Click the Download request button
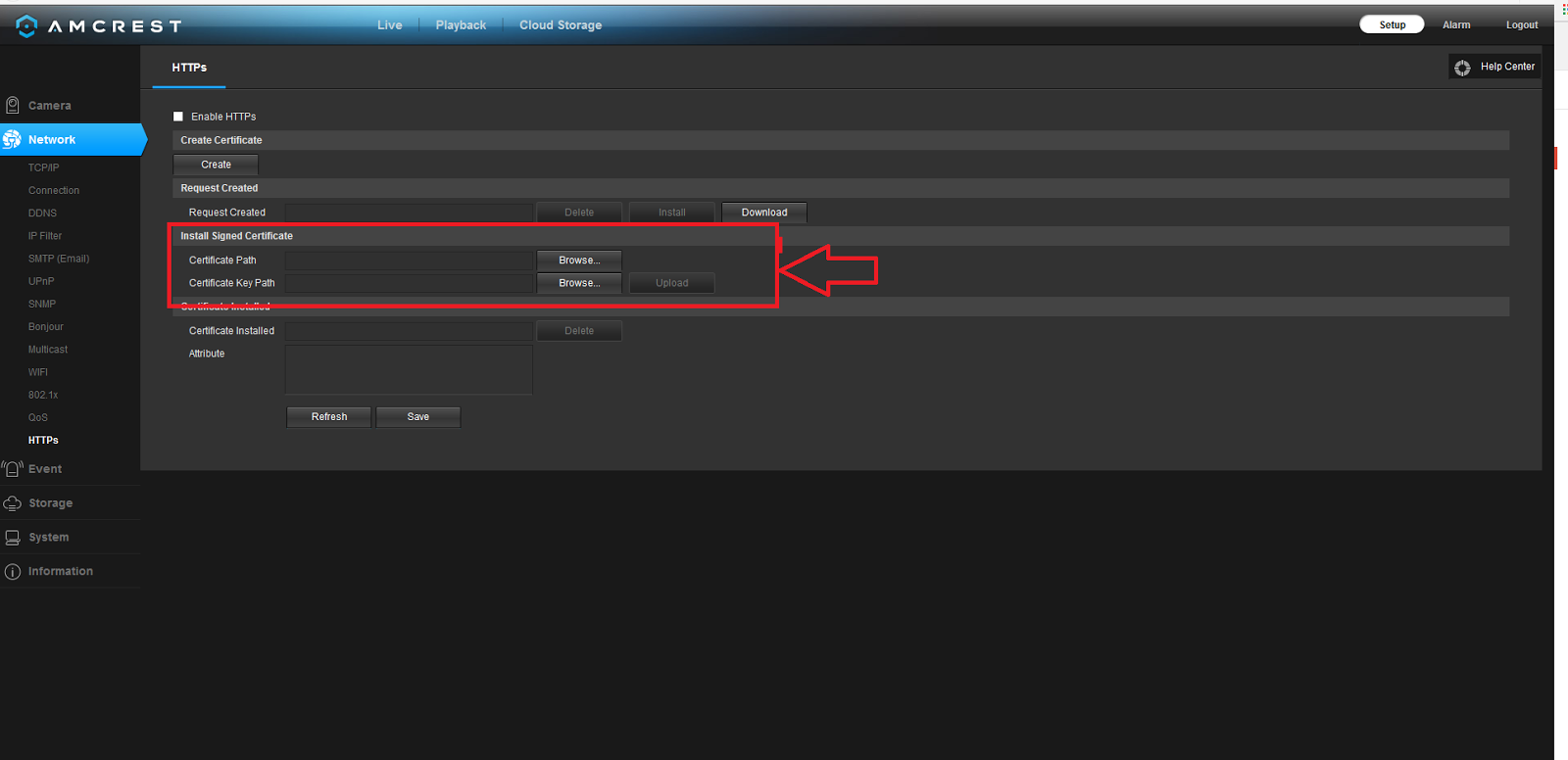Viewport: 1568px width, 760px height. [764, 213]
